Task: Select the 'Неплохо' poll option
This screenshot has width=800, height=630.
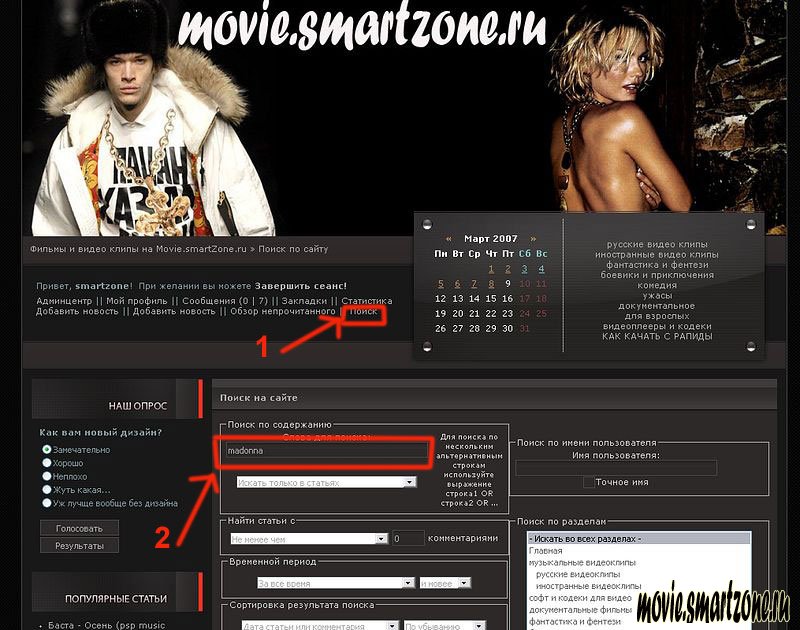Action: pyautogui.click(x=47, y=476)
